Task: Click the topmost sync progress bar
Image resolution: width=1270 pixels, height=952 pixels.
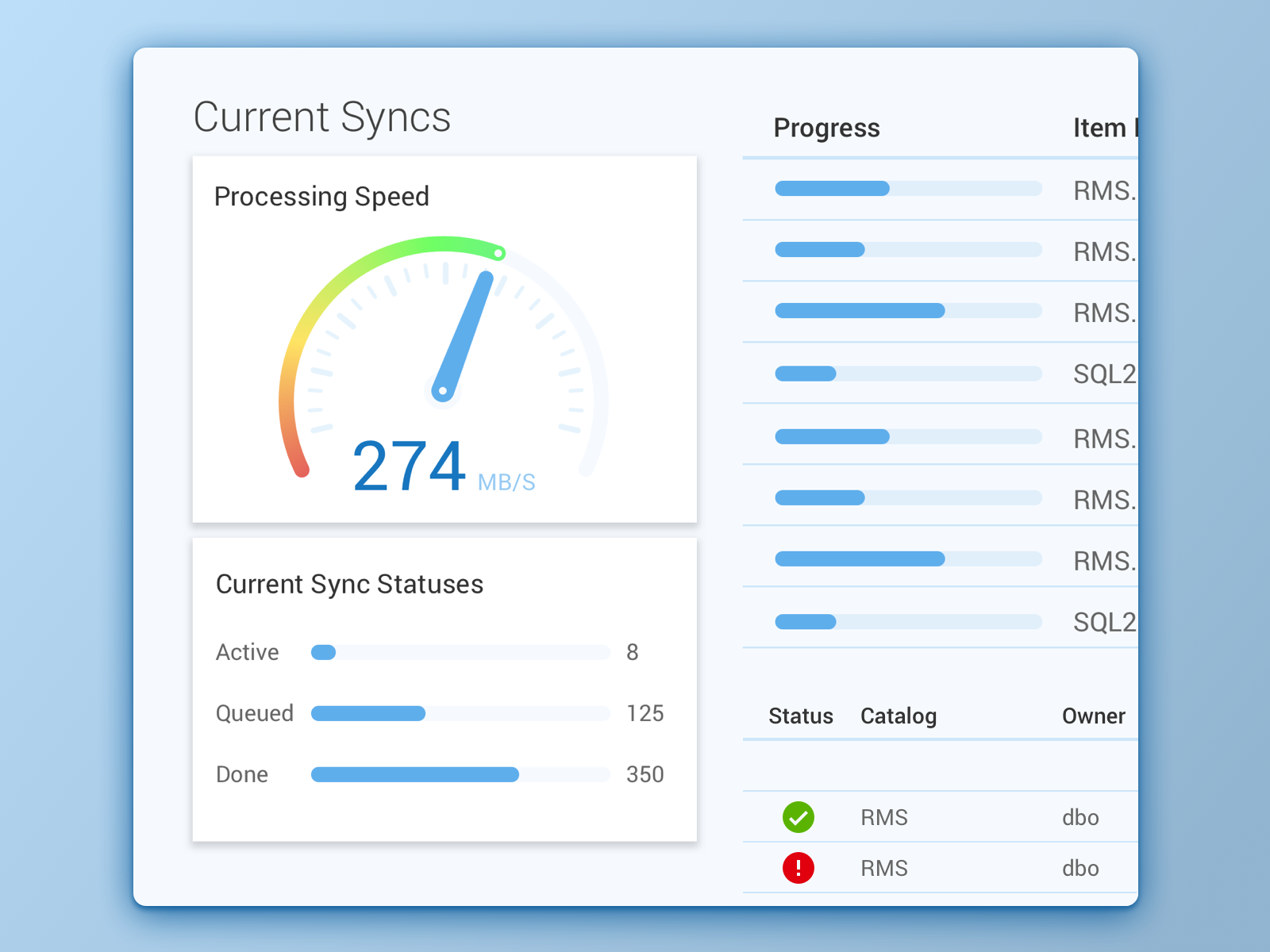Action: tap(909, 188)
